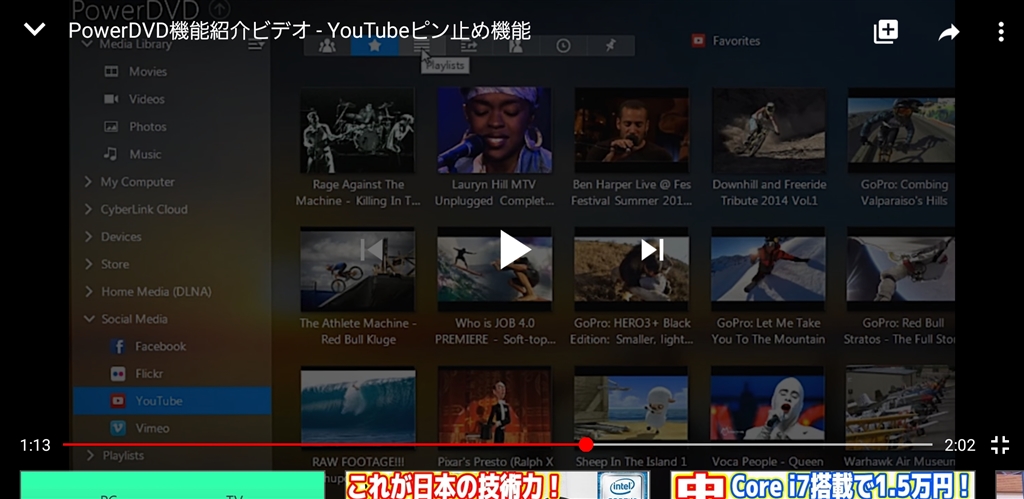This screenshot has width=1024, height=499.
Task: Open the three-dot more options menu
Action: pos(1000,31)
